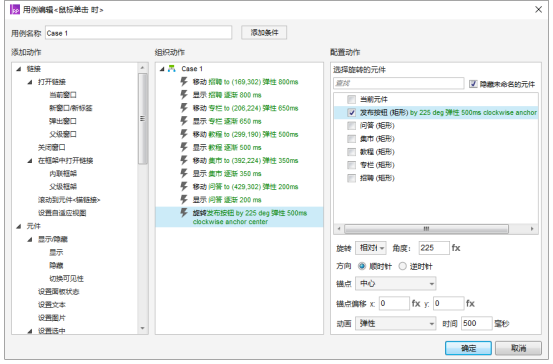Toggle 隐藏未命名的元件 checkbox
553x364 pixels.
coord(473,84)
